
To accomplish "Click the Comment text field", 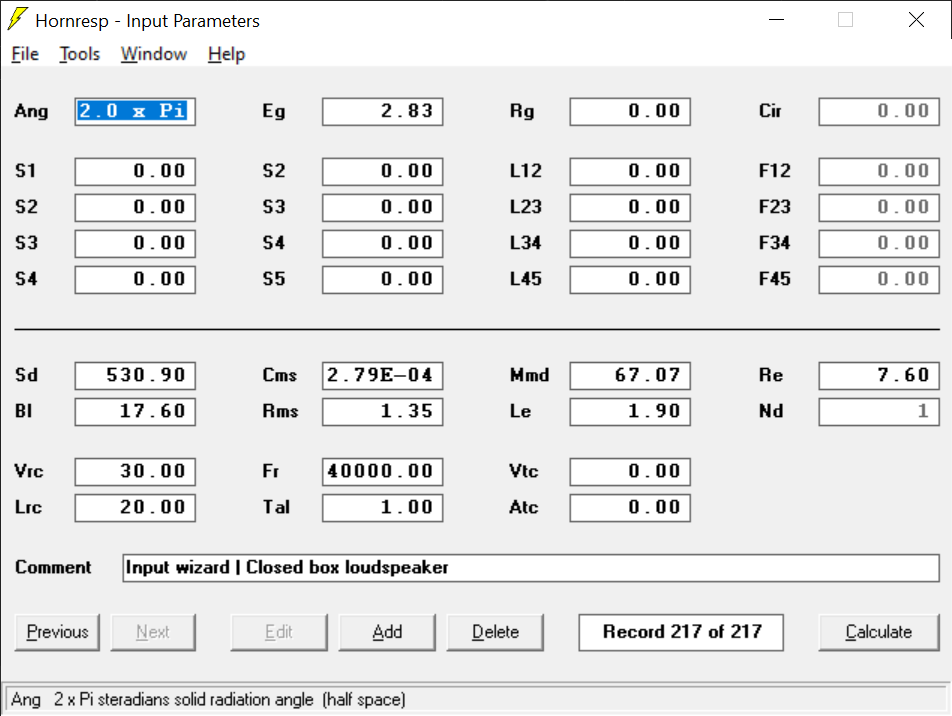I will click(x=531, y=568).
